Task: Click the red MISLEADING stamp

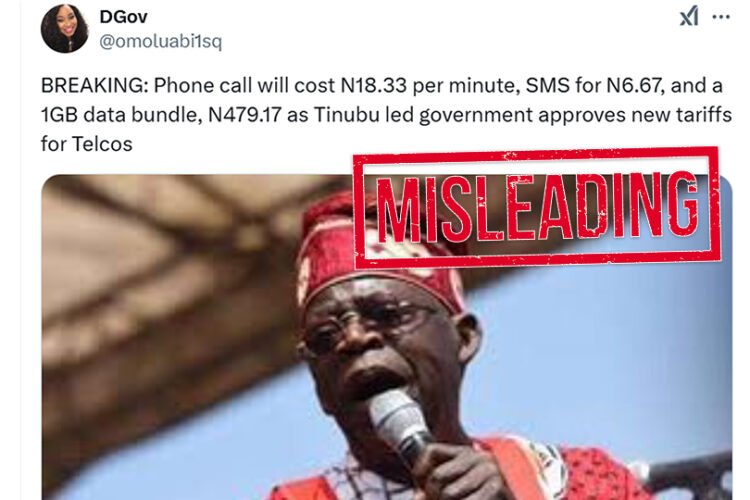Action: pos(537,208)
